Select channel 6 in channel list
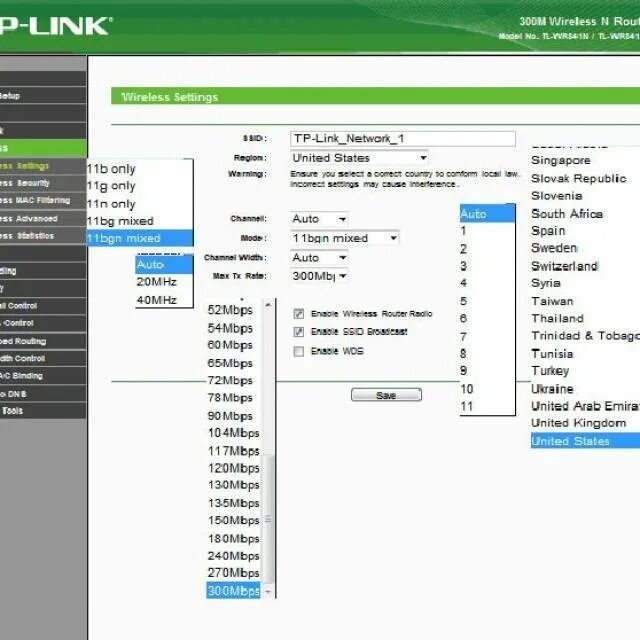 [487, 318]
